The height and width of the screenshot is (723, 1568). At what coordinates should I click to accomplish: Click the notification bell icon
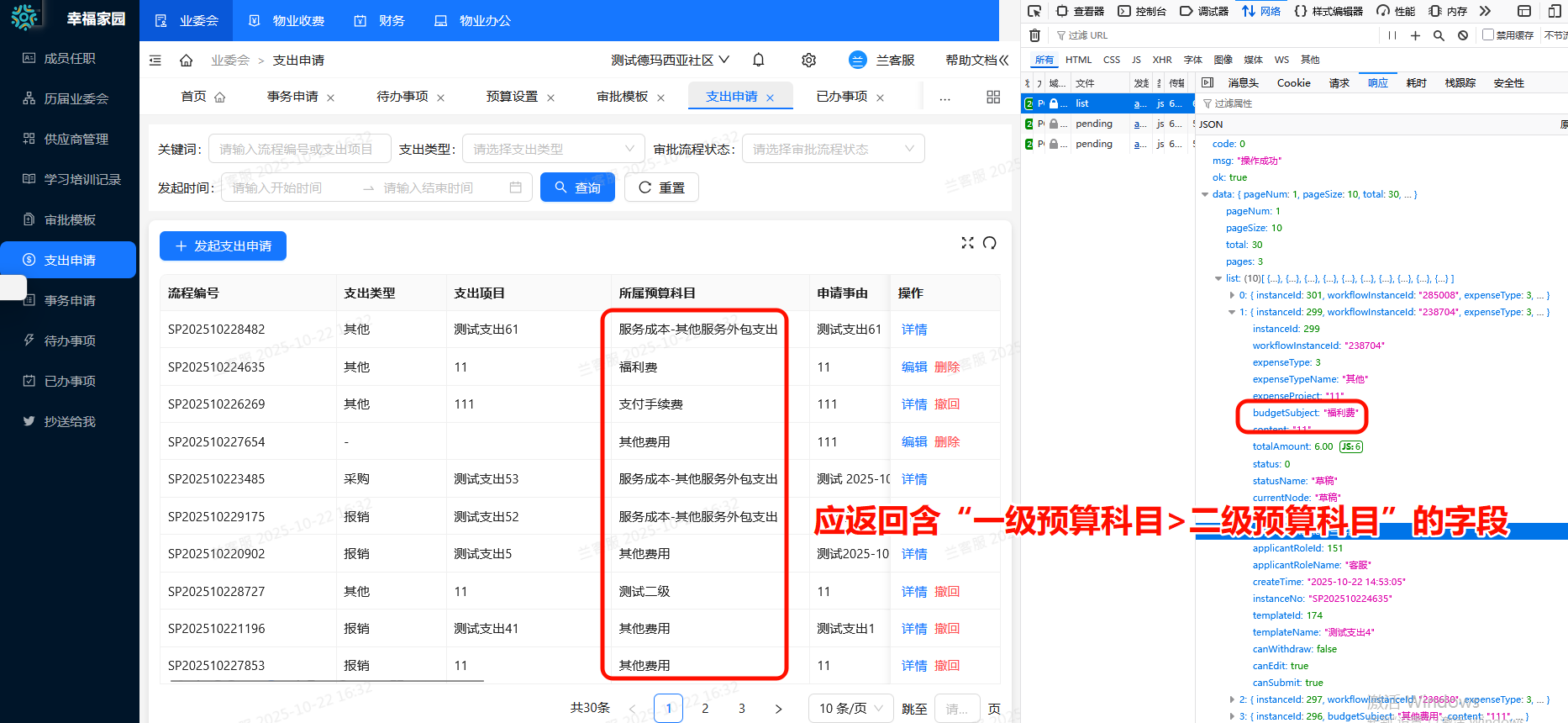[759, 60]
